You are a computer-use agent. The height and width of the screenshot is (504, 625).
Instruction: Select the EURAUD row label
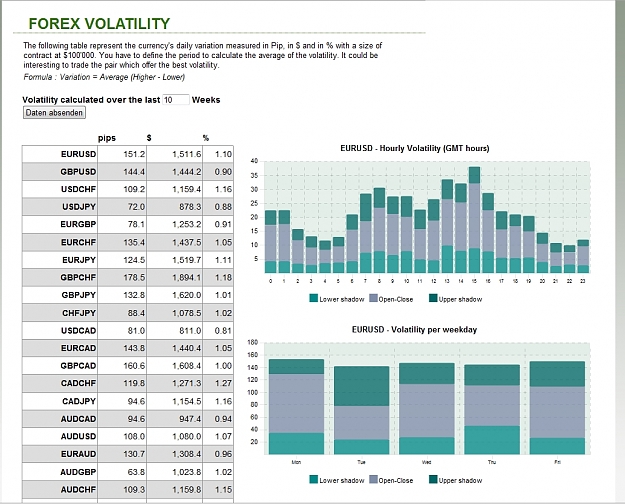tap(79, 454)
